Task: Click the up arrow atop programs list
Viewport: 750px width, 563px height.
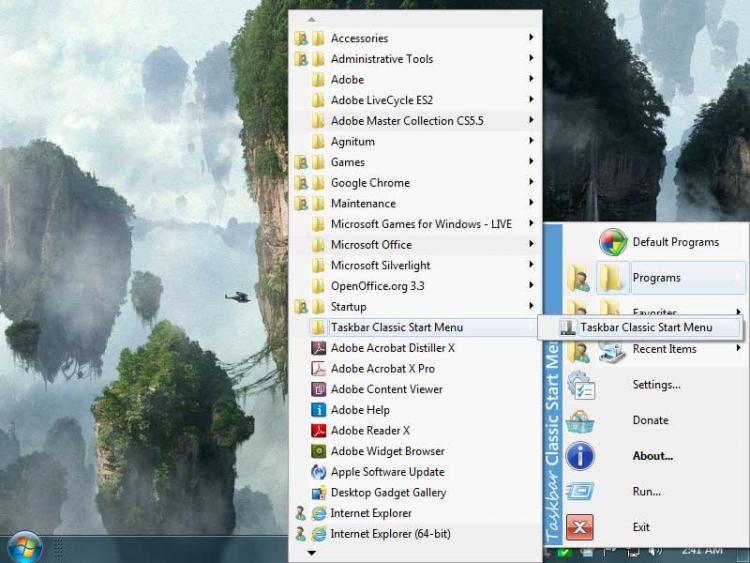Action: tap(311, 20)
